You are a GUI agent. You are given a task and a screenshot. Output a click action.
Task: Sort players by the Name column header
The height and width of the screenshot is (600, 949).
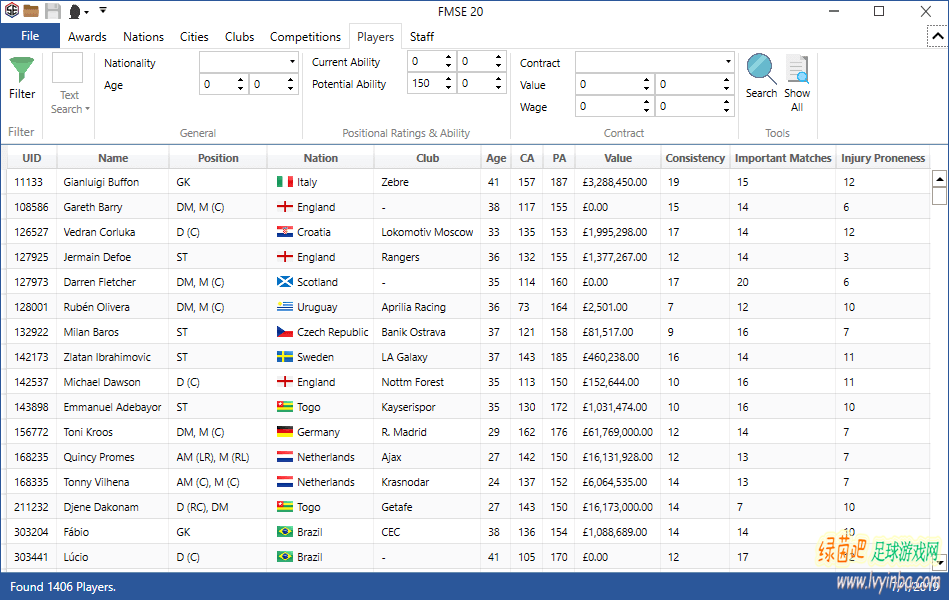pos(113,158)
